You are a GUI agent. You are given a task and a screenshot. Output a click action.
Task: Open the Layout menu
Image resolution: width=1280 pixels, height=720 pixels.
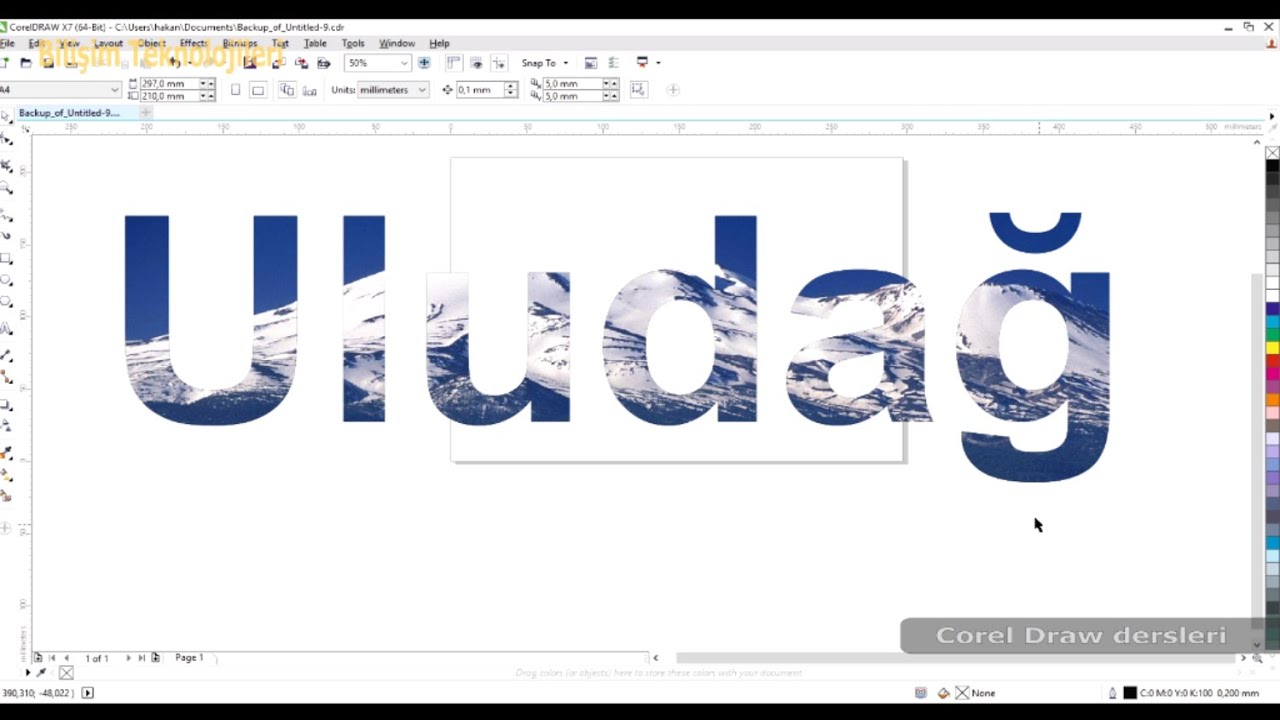[108, 44]
